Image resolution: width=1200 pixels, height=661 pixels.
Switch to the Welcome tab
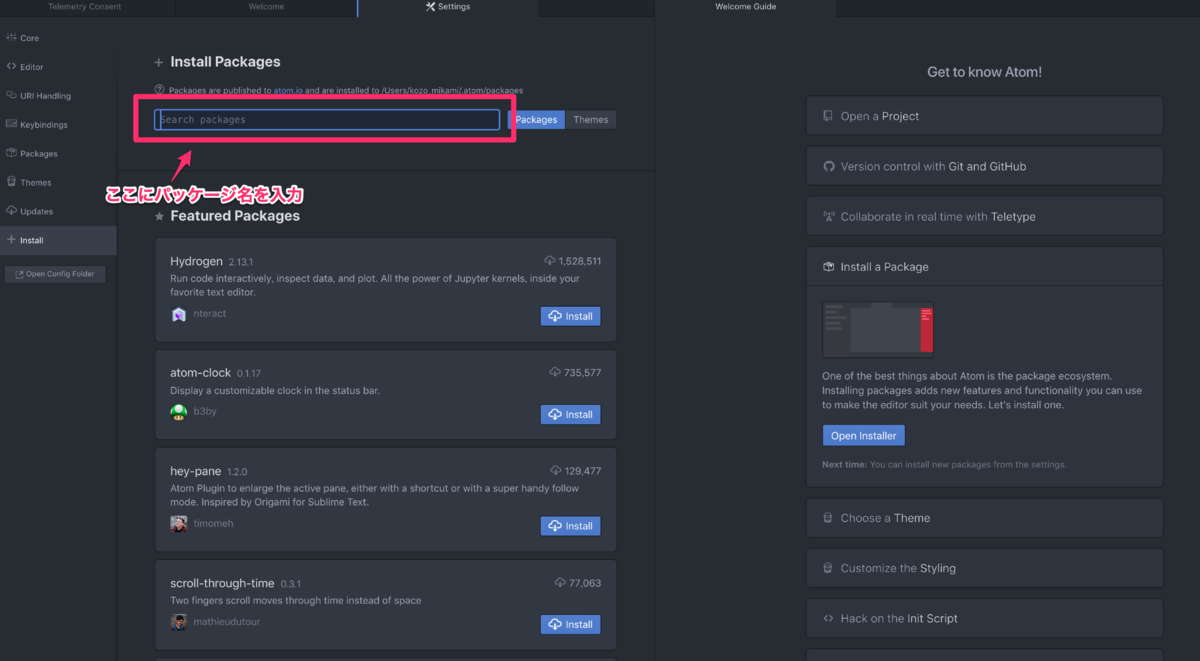[x=266, y=7]
